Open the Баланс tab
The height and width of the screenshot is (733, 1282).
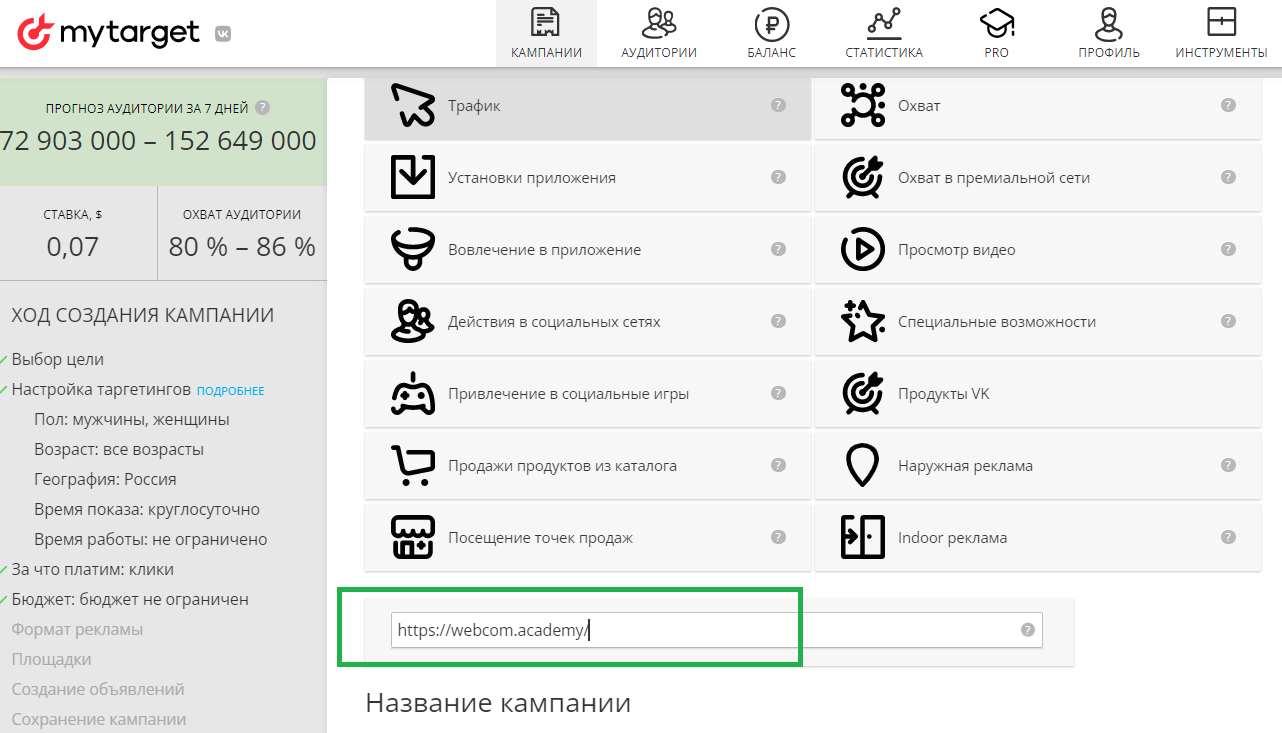(772, 34)
